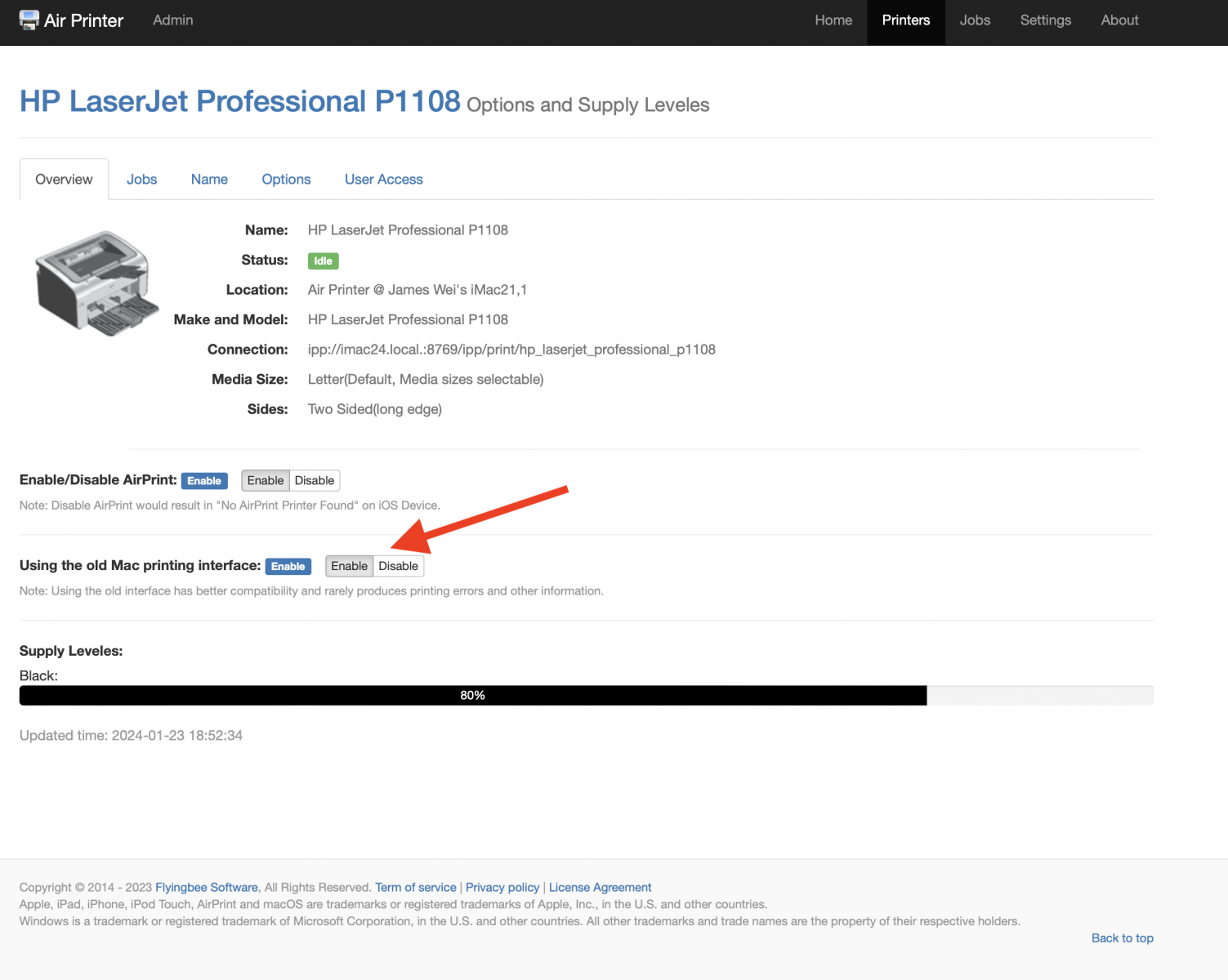Click the Location value Air Printer @ James Wei's iMac21,1
Viewport: 1228px width, 980px height.
(x=418, y=290)
